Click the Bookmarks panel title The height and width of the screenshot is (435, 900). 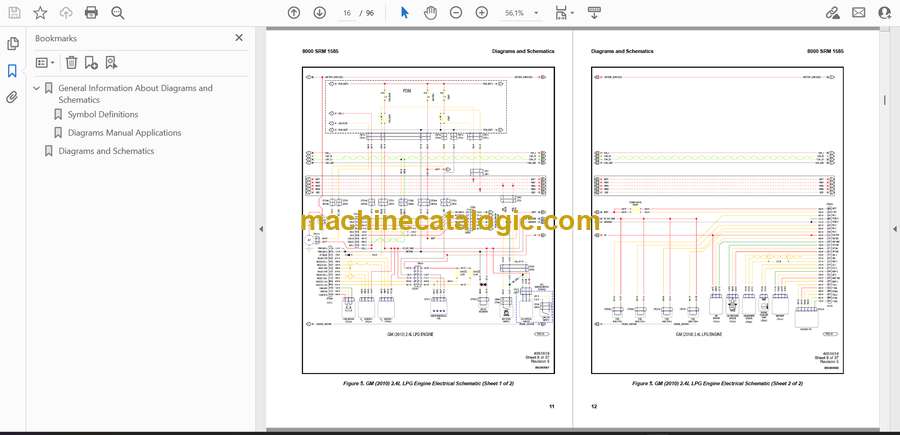click(x=56, y=38)
